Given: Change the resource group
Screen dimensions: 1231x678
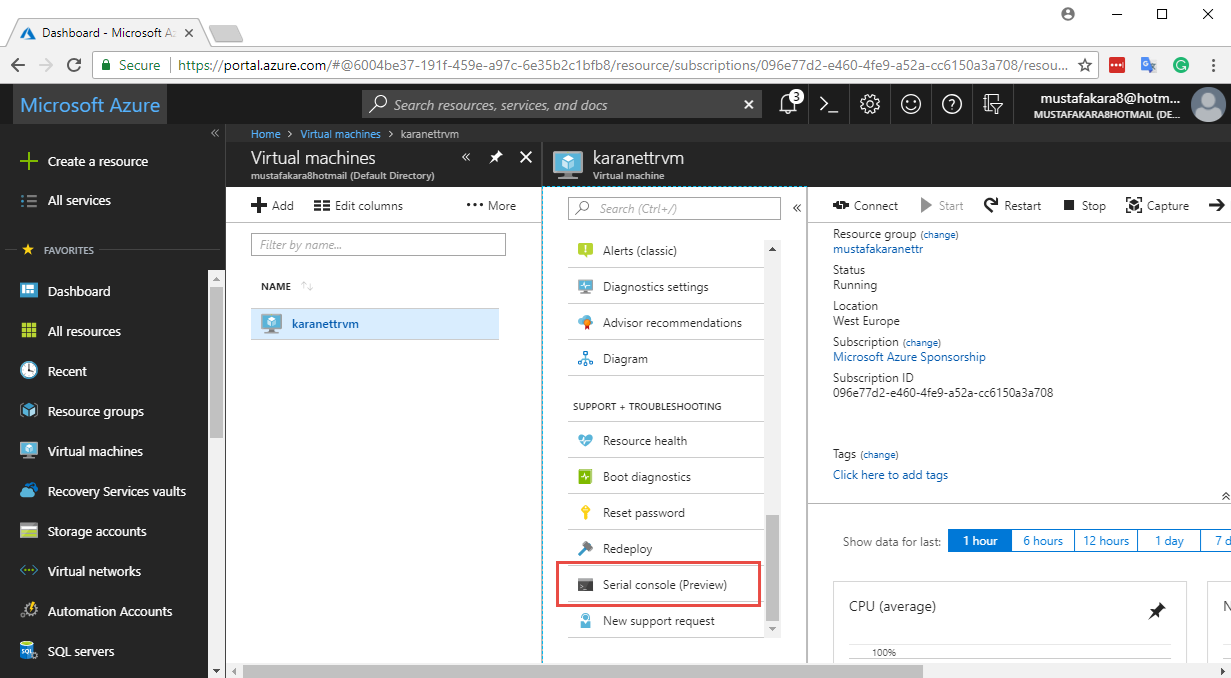Looking at the screenshot, I should click(939, 234).
